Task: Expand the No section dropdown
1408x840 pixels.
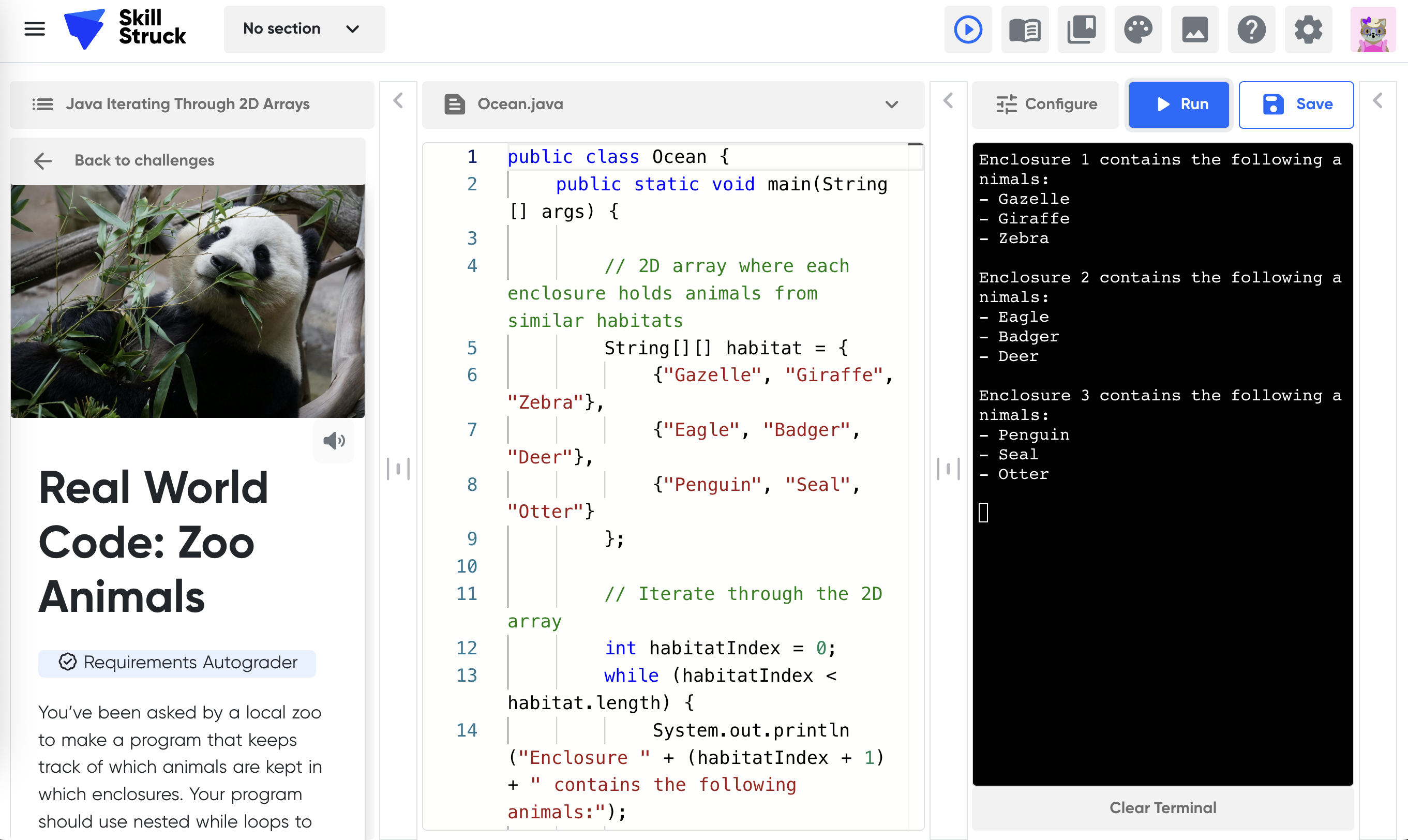Action: point(304,29)
